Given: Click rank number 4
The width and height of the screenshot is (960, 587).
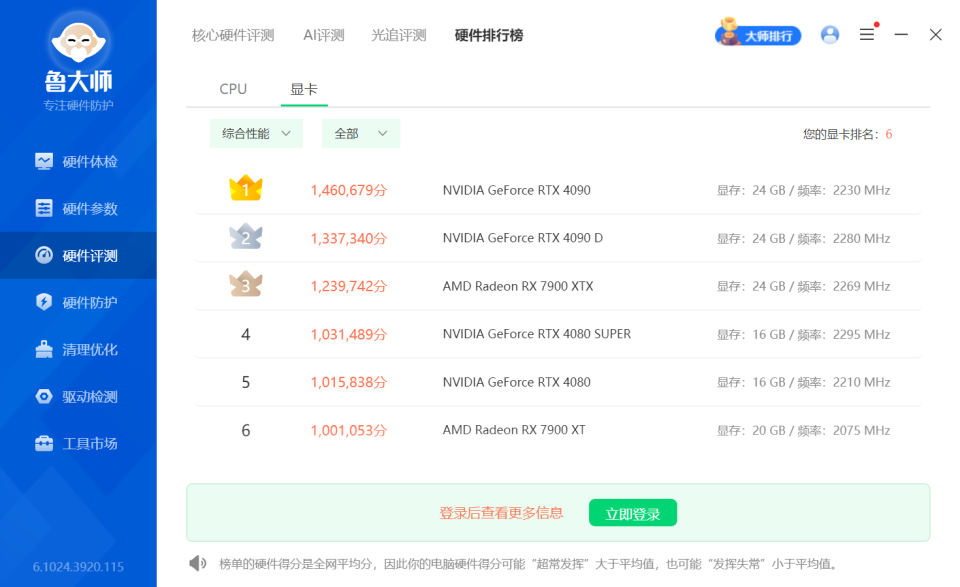Looking at the screenshot, I should tap(246, 334).
